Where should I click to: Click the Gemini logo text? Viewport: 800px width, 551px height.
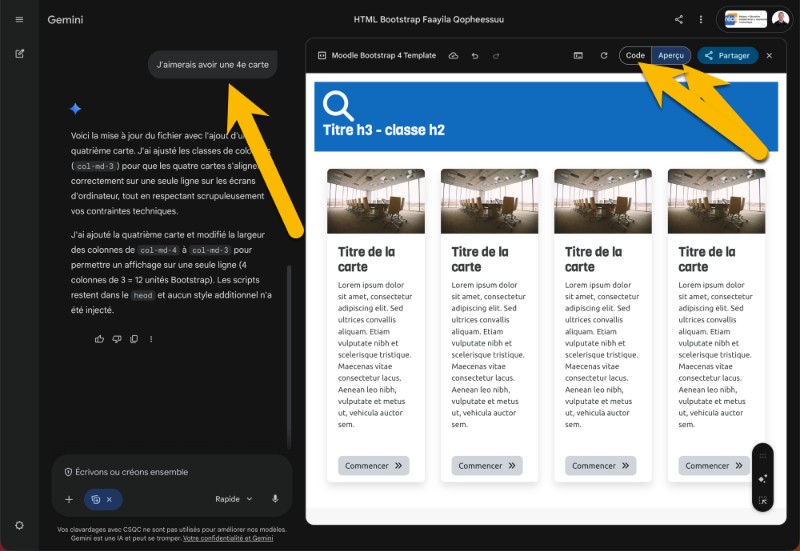click(x=65, y=19)
